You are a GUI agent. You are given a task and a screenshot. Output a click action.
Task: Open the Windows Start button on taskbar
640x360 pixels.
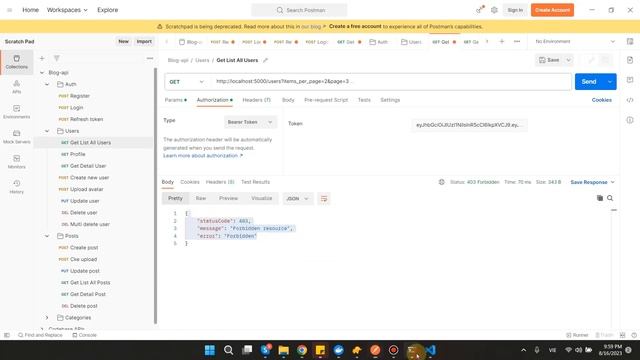(210, 350)
